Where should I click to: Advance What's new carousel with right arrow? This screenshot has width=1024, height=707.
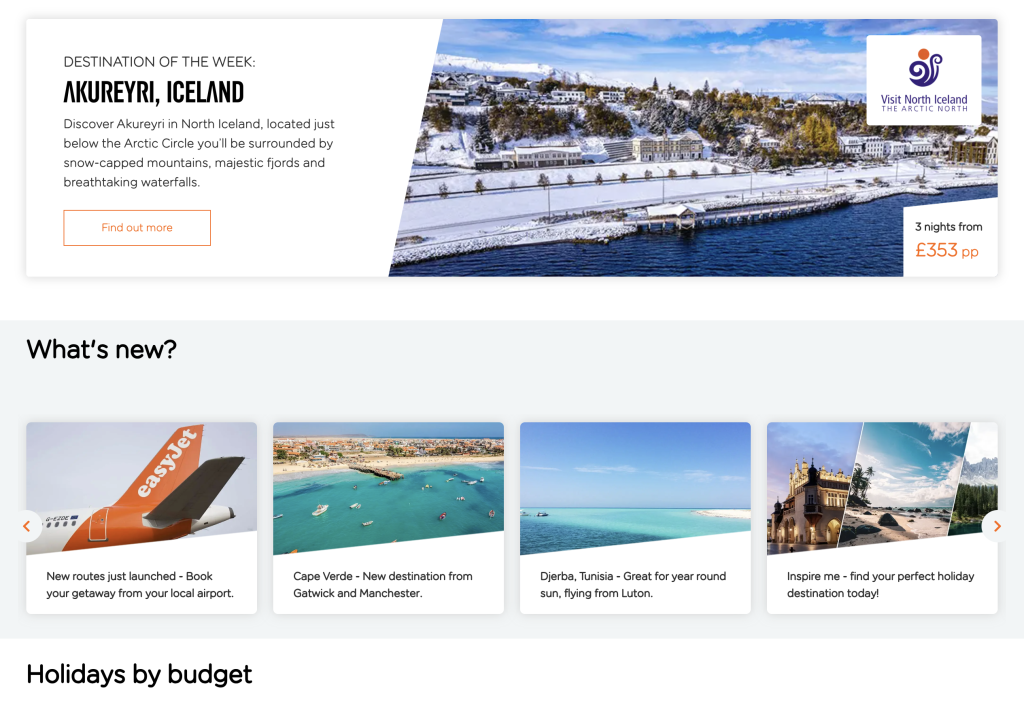tap(997, 526)
